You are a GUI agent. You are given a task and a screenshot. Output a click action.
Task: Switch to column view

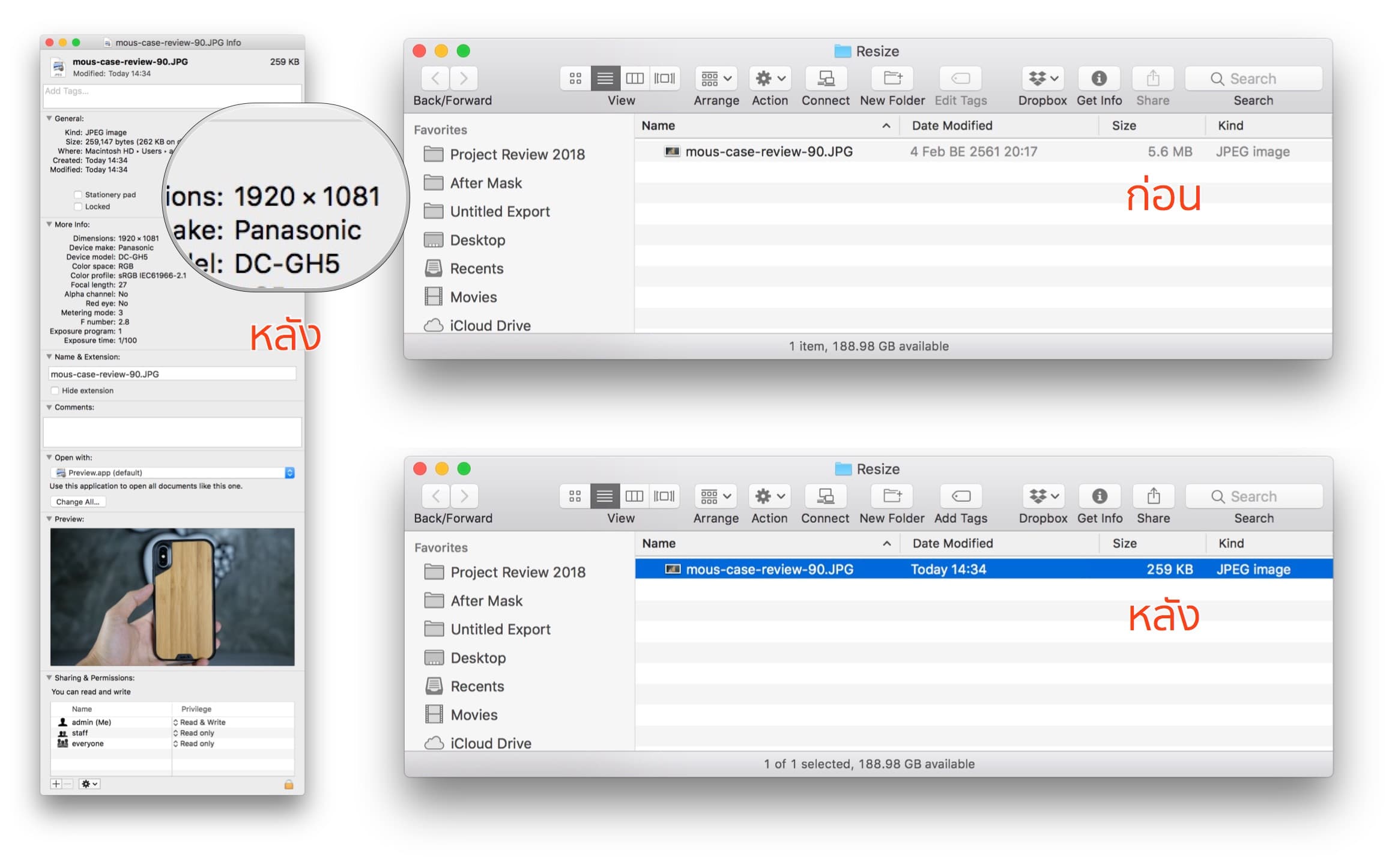tap(635, 78)
